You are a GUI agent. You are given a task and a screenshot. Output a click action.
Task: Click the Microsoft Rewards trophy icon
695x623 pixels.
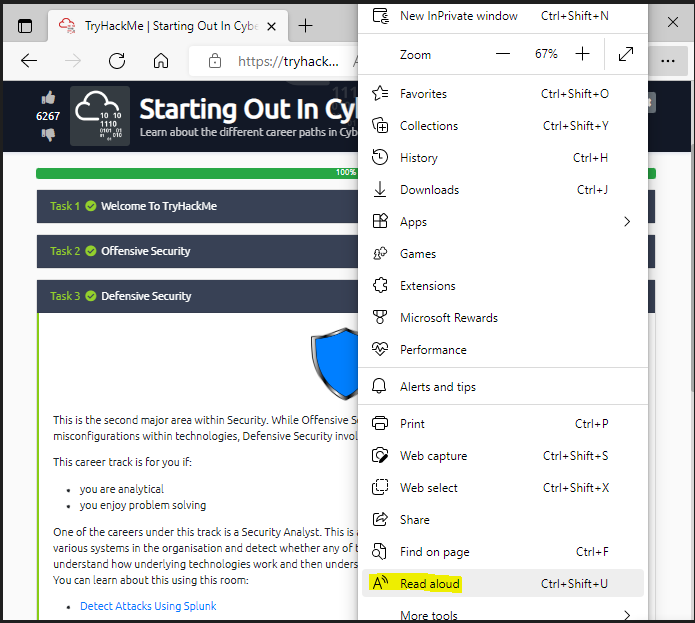point(380,317)
